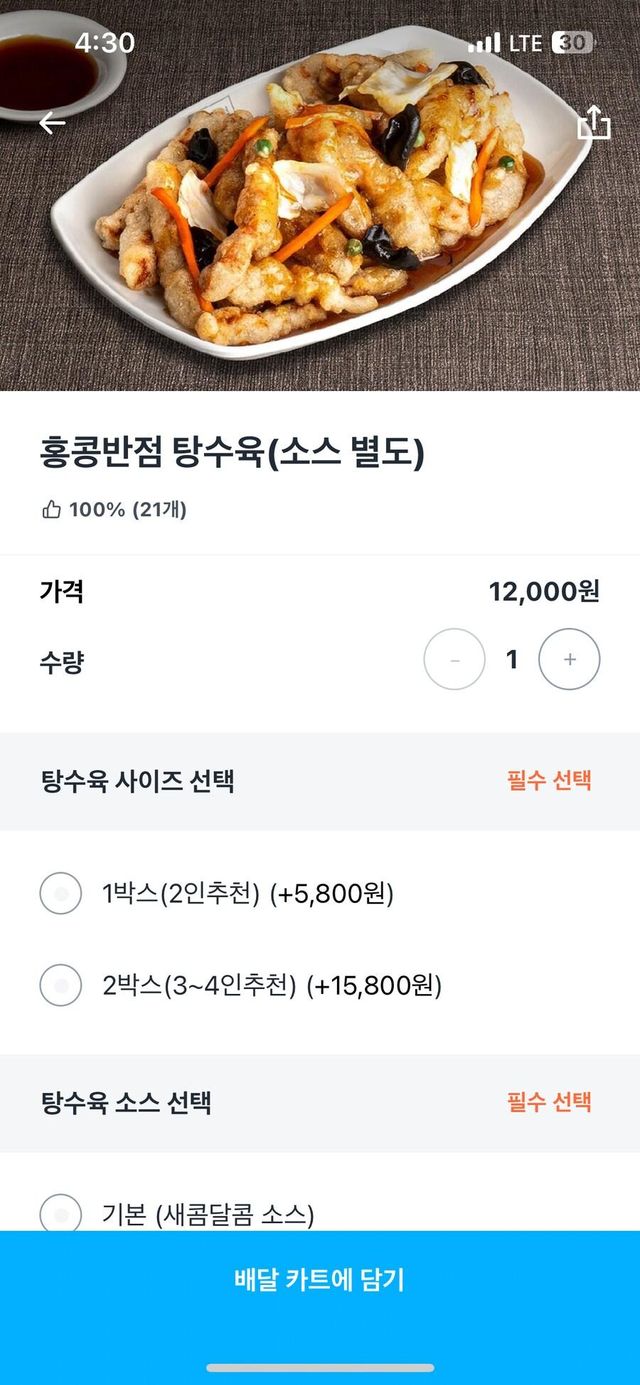Tap the cellular signal bars icon

(x=484, y=43)
